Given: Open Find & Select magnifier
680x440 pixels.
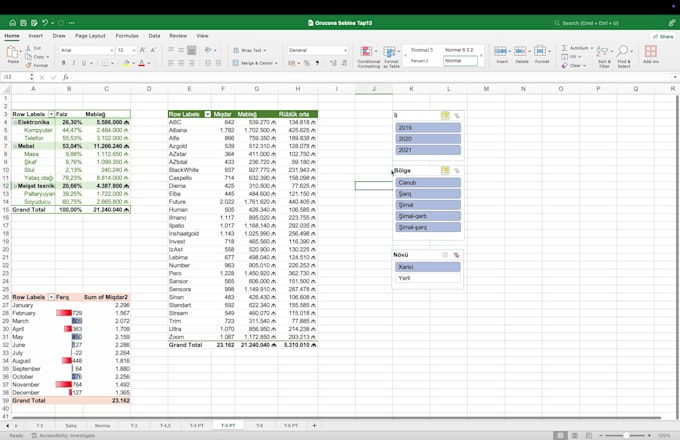Looking at the screenshot, I should tap(624, 57).
